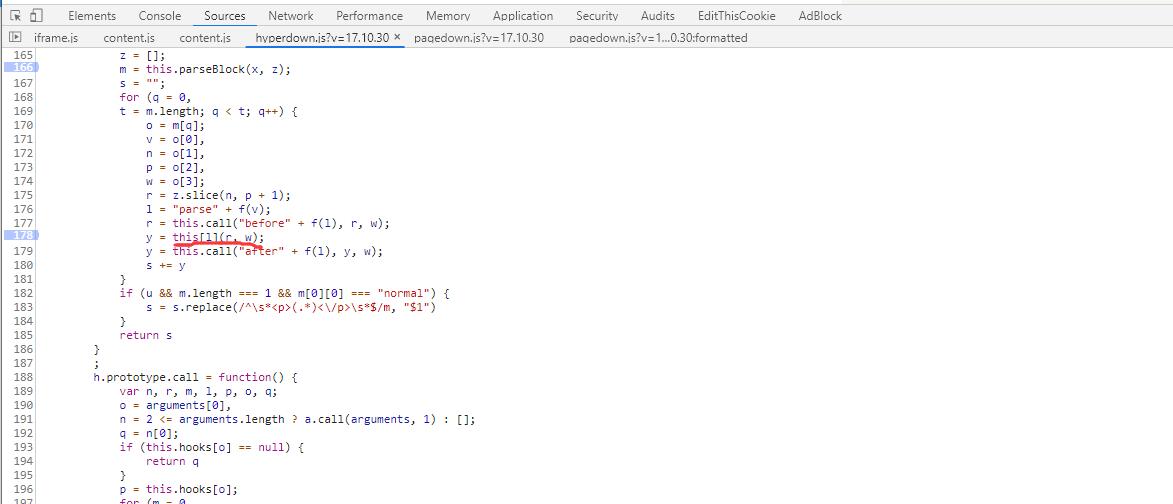Close the hyperdown.js file tab

397,37
